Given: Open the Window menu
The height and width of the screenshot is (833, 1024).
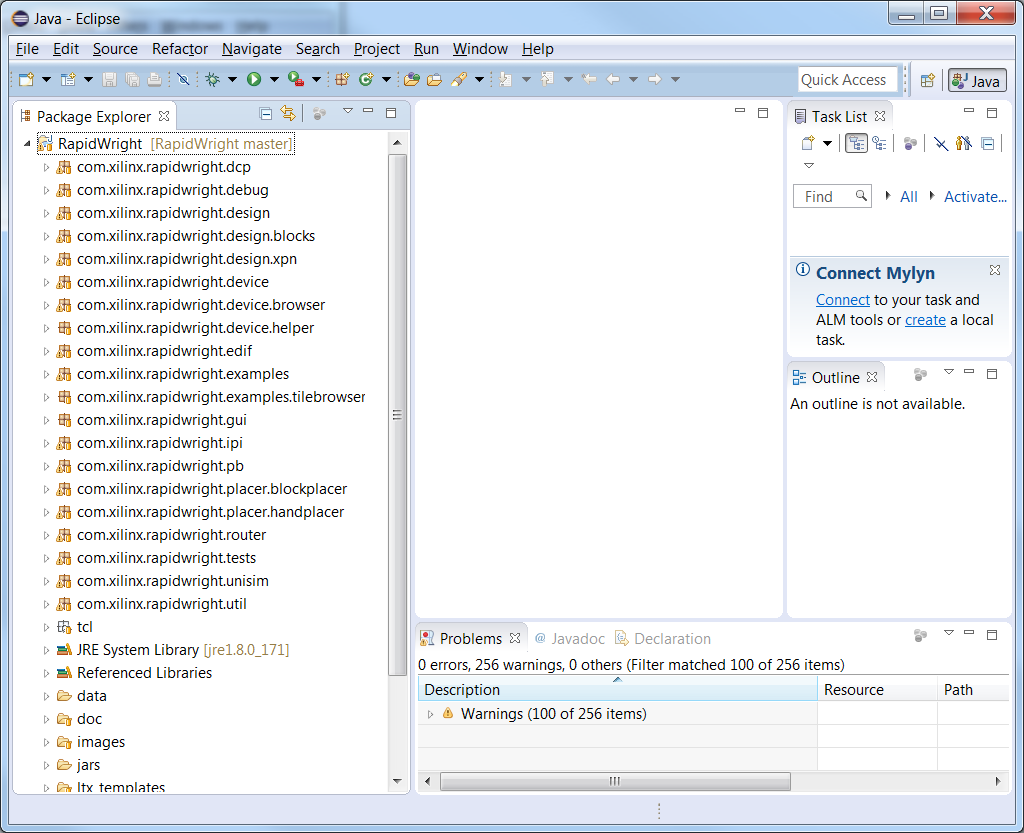Looking at the screenshot, I should point(480,49).
